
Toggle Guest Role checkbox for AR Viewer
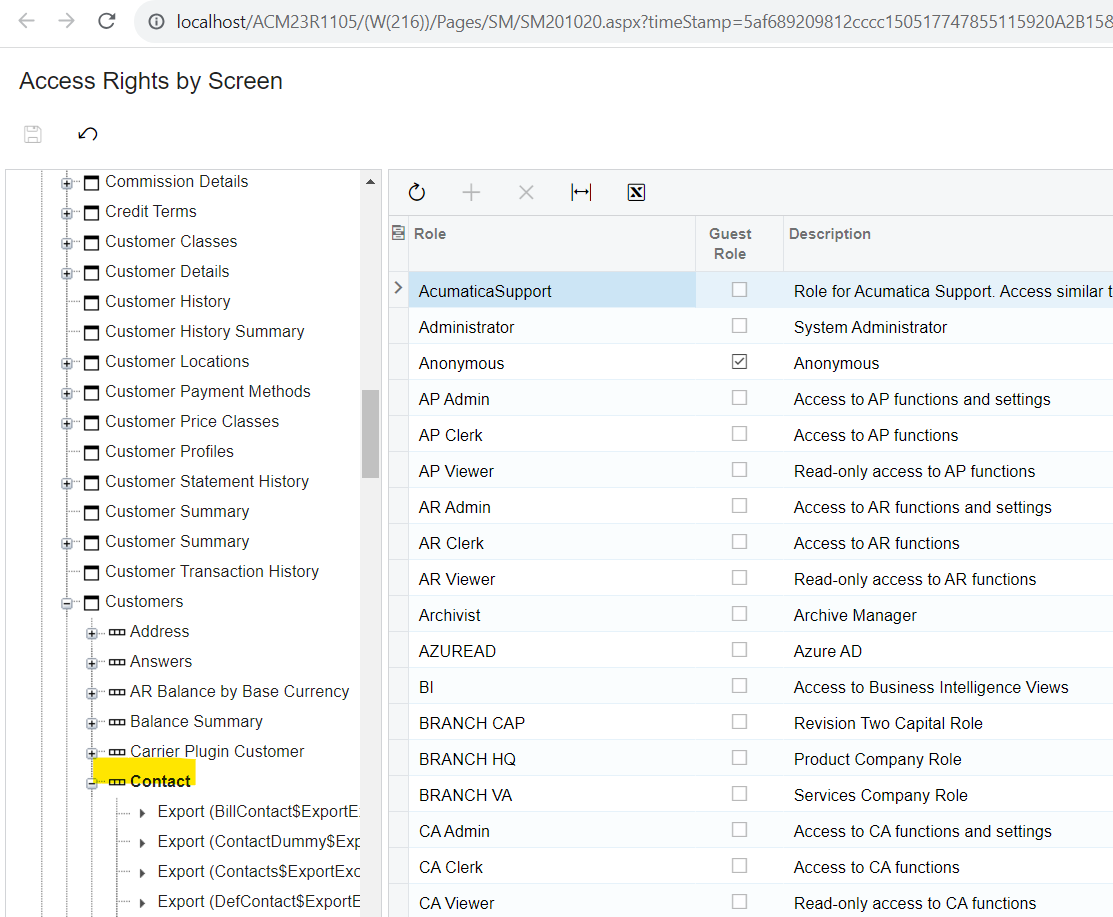click(x=740, y=578)
